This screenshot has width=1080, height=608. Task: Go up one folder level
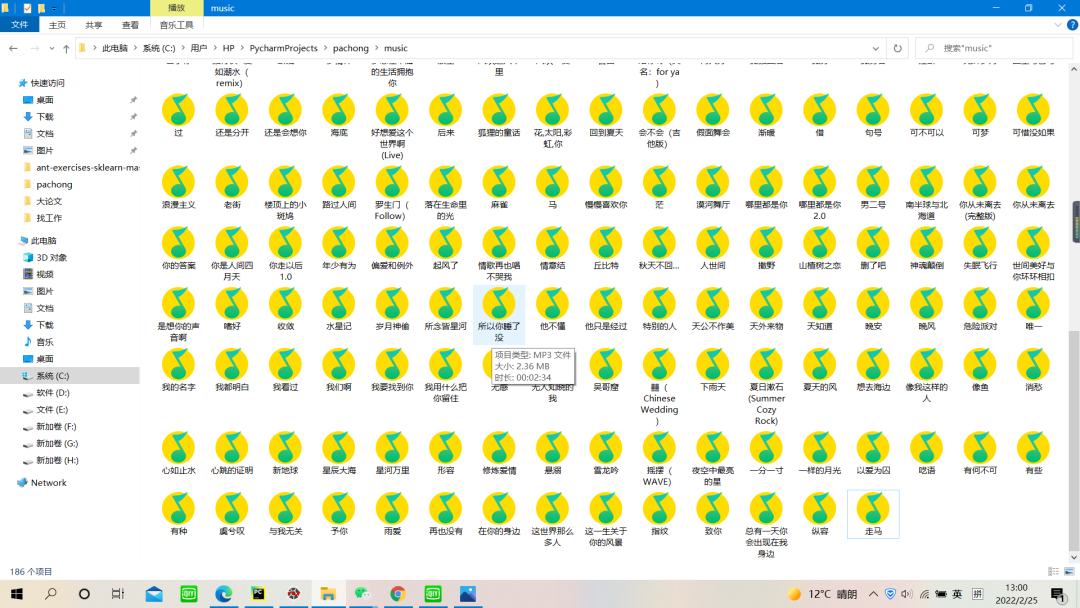(x=66, y=48)
